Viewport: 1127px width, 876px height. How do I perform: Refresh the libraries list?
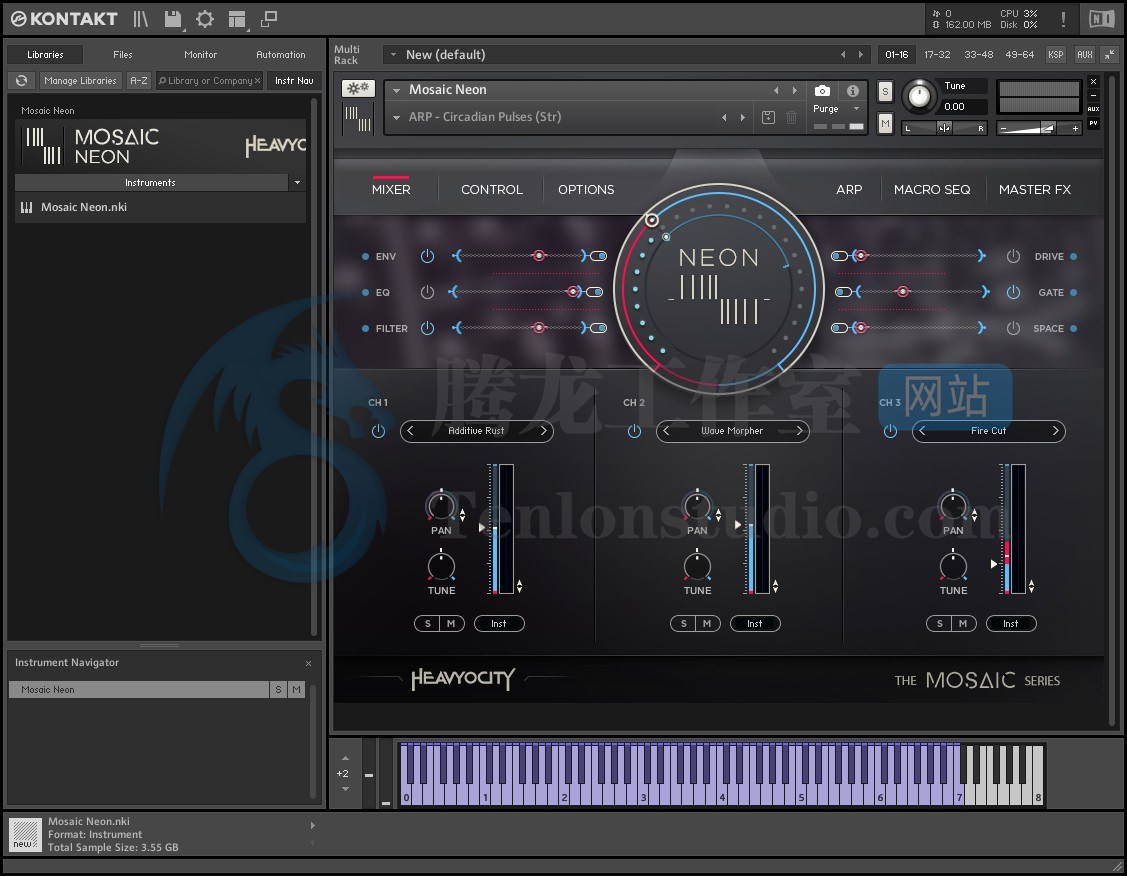22,80
